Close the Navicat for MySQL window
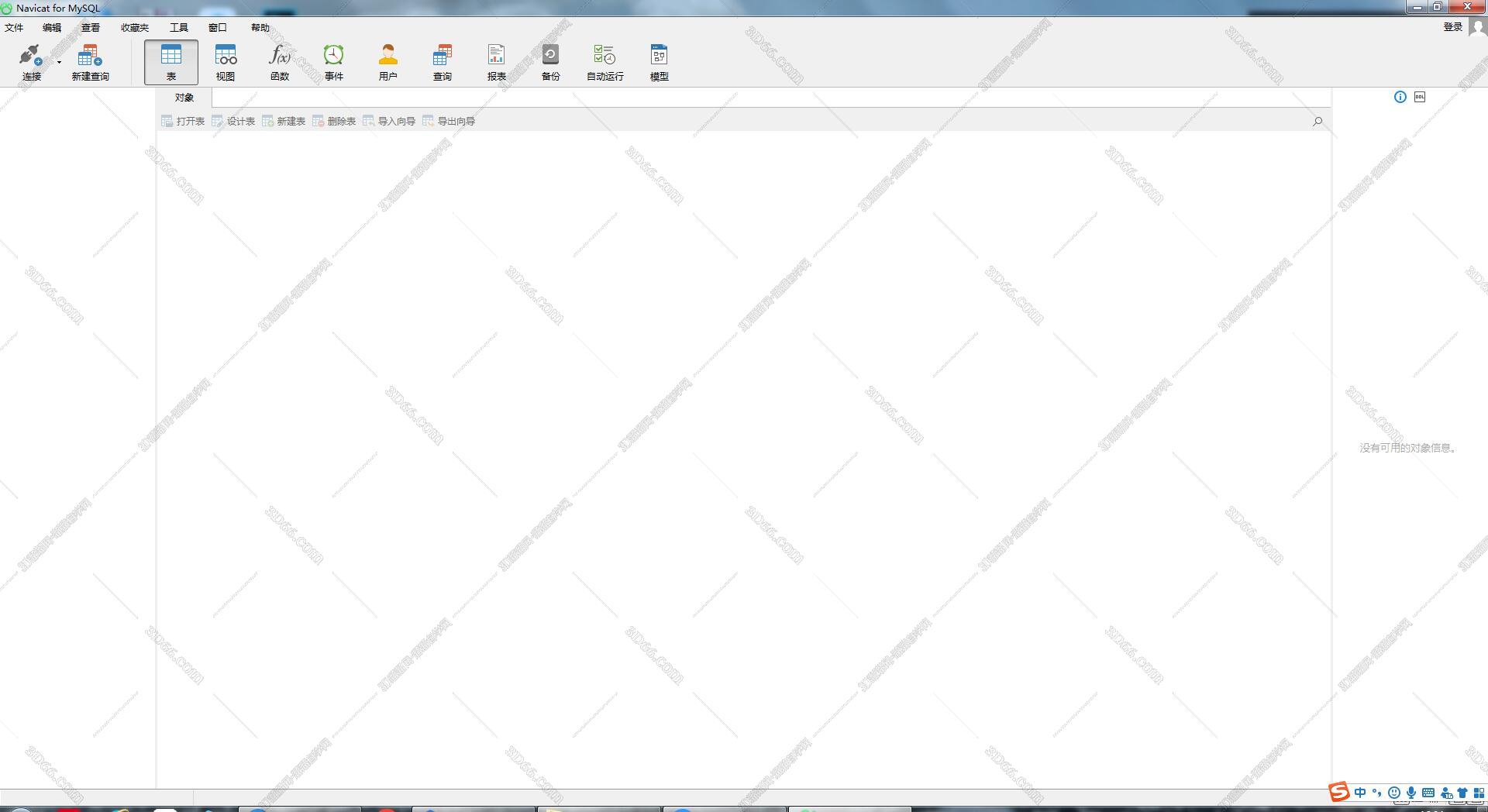 coord(1467,7)
